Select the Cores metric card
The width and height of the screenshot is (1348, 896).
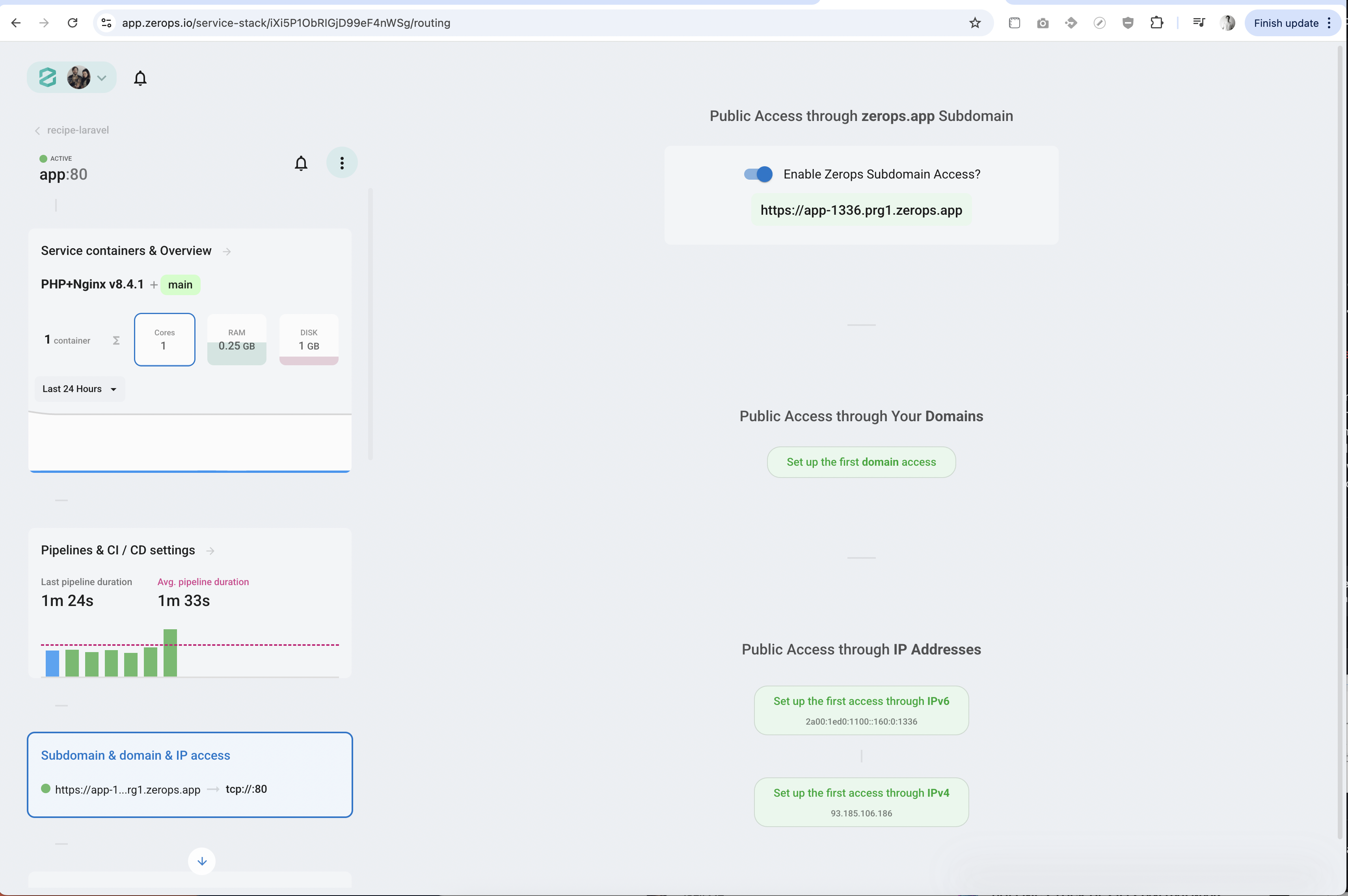coord(165,339)
